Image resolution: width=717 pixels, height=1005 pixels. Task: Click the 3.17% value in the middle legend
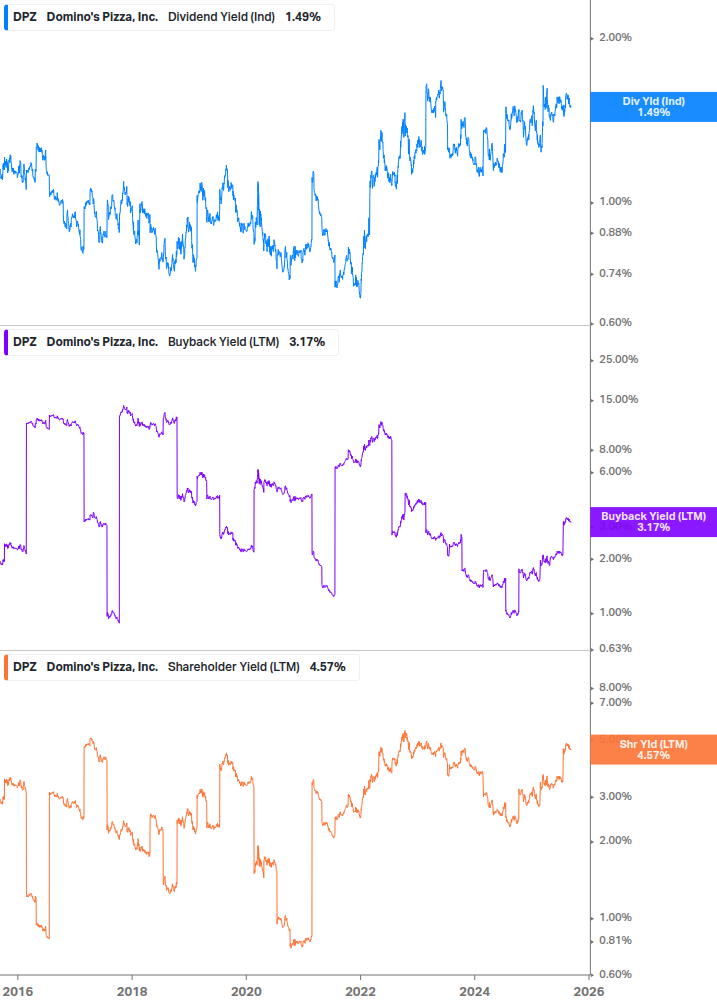(307, 342)
